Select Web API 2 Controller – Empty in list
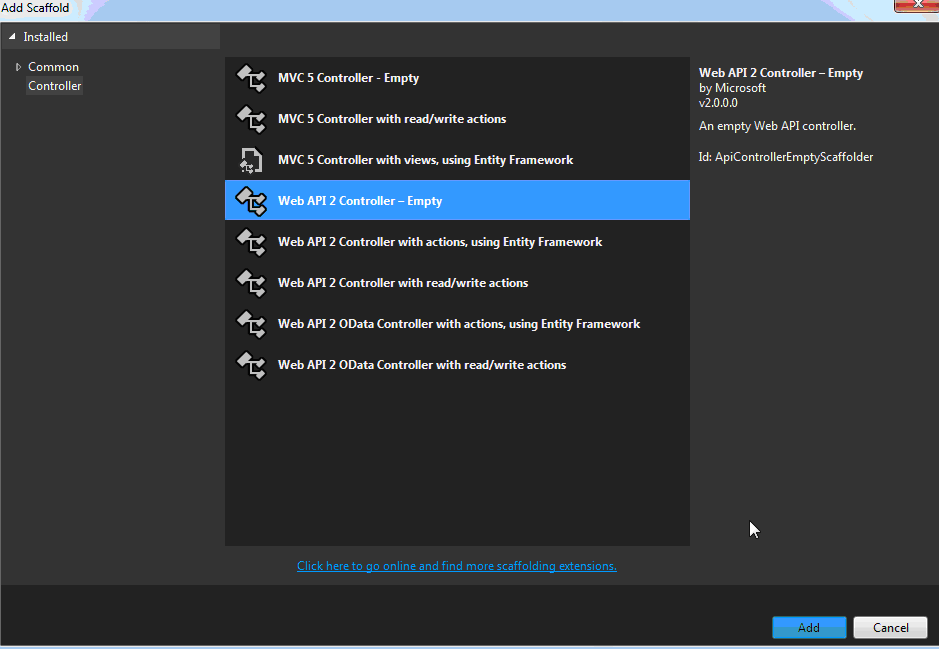The height and width of the screenshot is (649, 939). (x=458, y=201)
